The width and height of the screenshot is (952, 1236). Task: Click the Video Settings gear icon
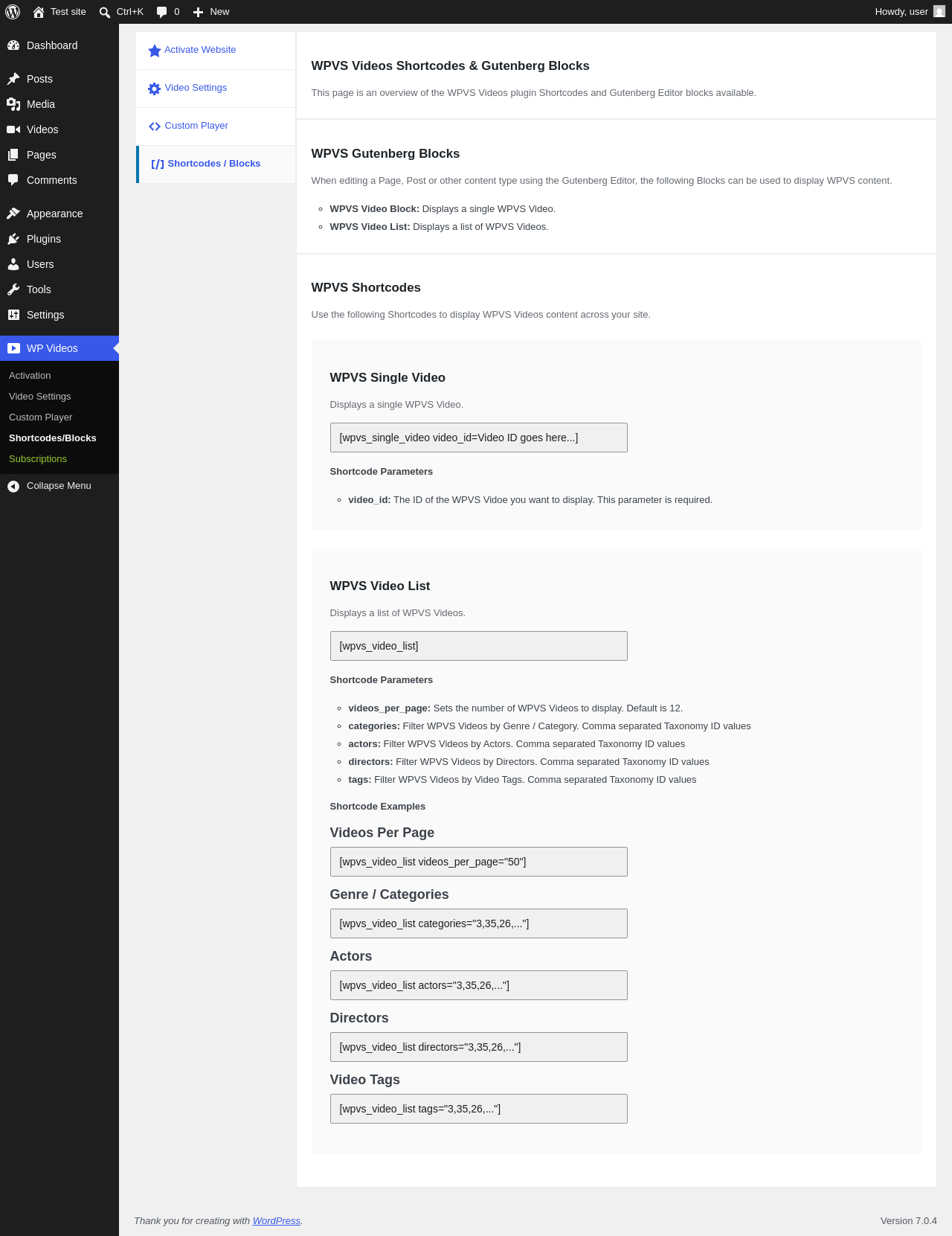pos(155,89)
